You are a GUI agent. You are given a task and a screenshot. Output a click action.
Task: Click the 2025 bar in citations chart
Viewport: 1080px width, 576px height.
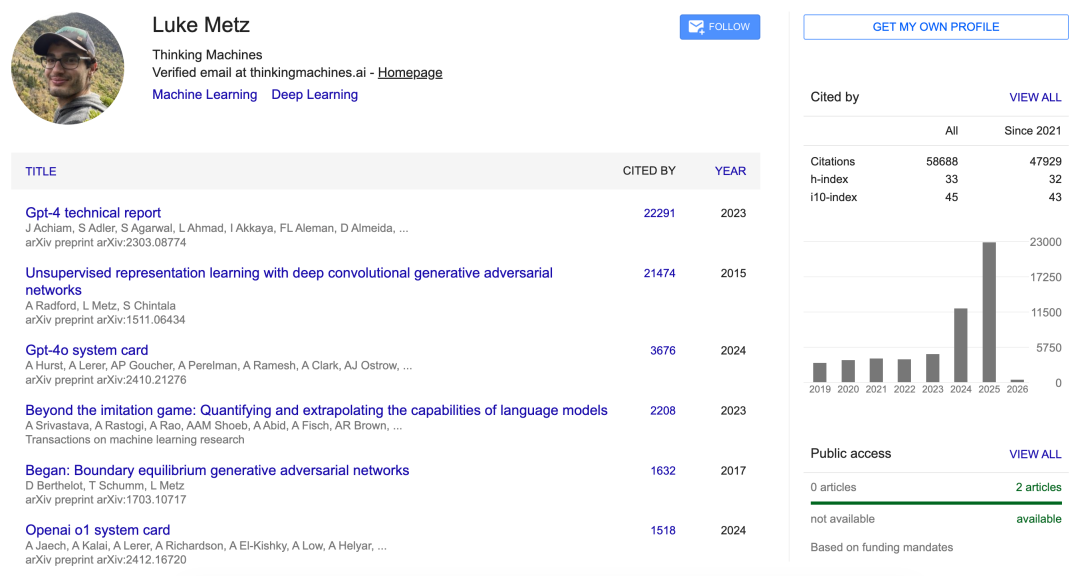[989, 312]
